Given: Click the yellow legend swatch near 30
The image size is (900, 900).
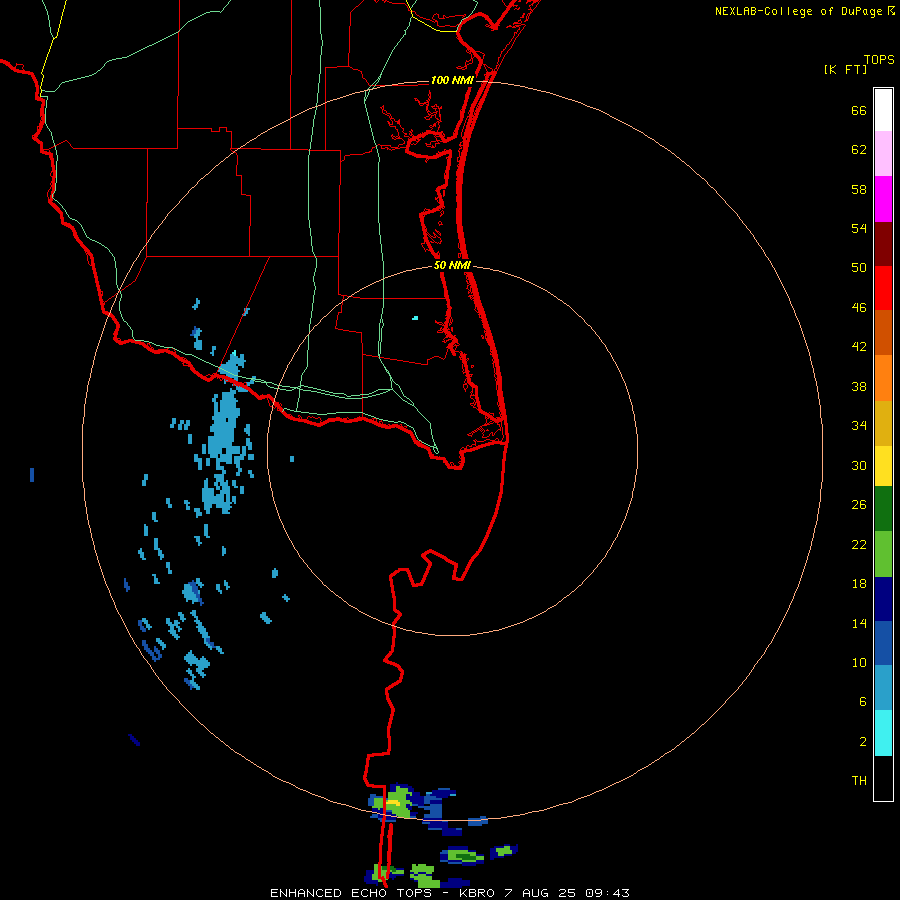Looking at the screenshot, I should click(883, 466).
